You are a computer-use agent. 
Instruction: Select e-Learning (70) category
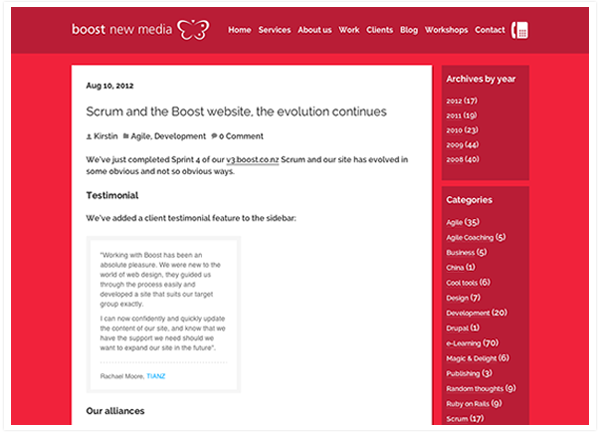pyautogui.click(x=472, y=343)
